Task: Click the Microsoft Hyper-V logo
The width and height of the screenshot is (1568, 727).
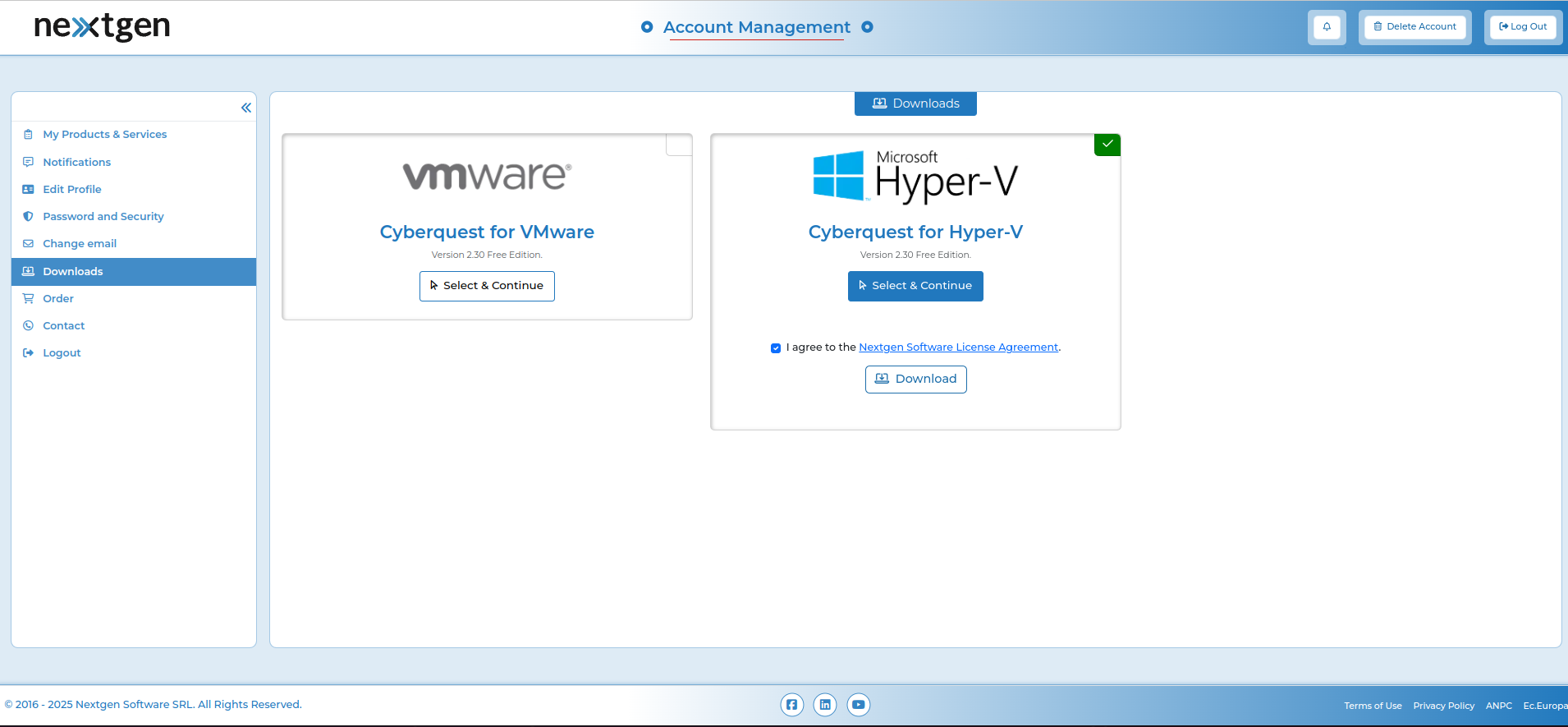Action: (915, 176)
